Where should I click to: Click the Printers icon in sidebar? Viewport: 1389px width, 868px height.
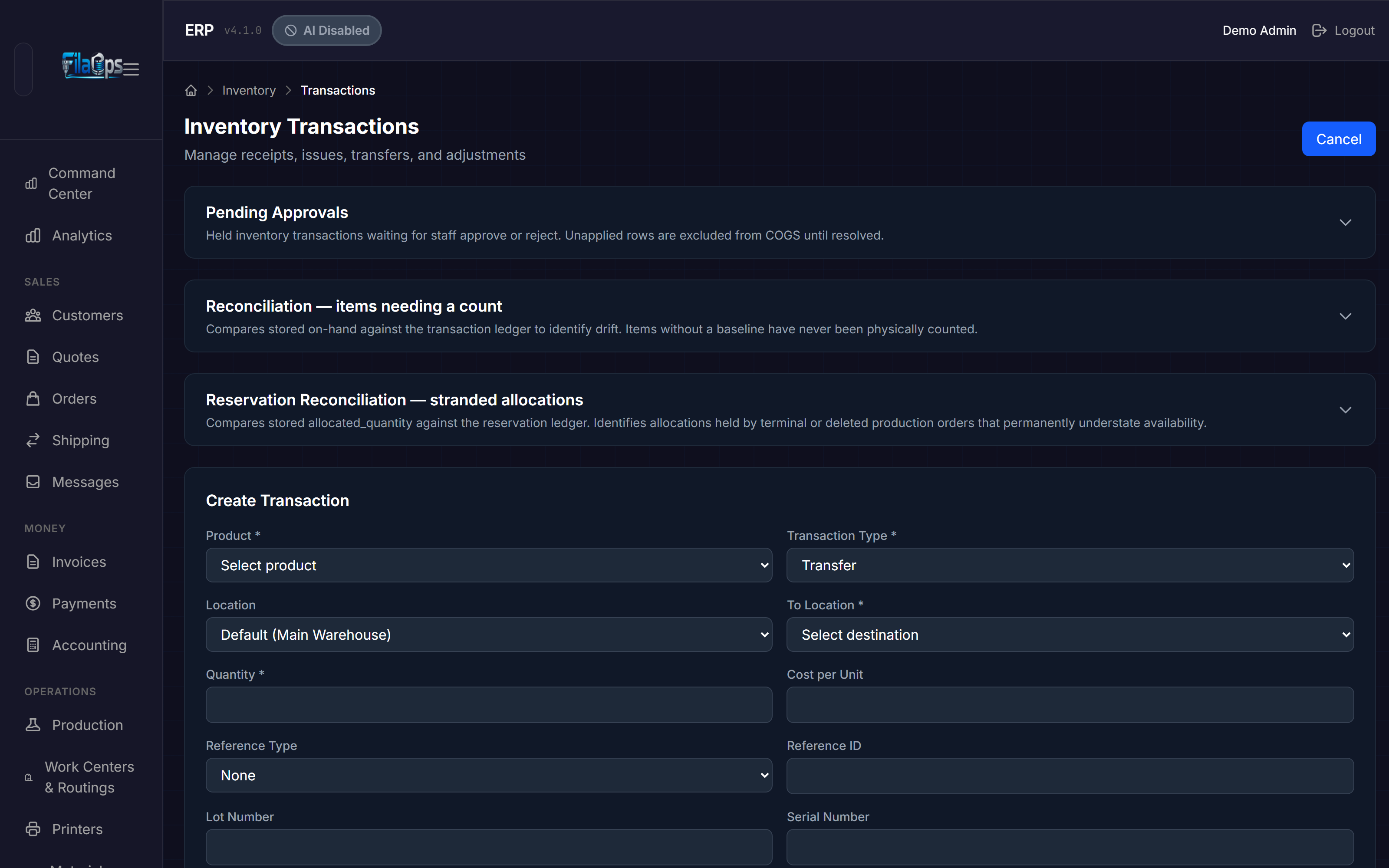[33, 829]
